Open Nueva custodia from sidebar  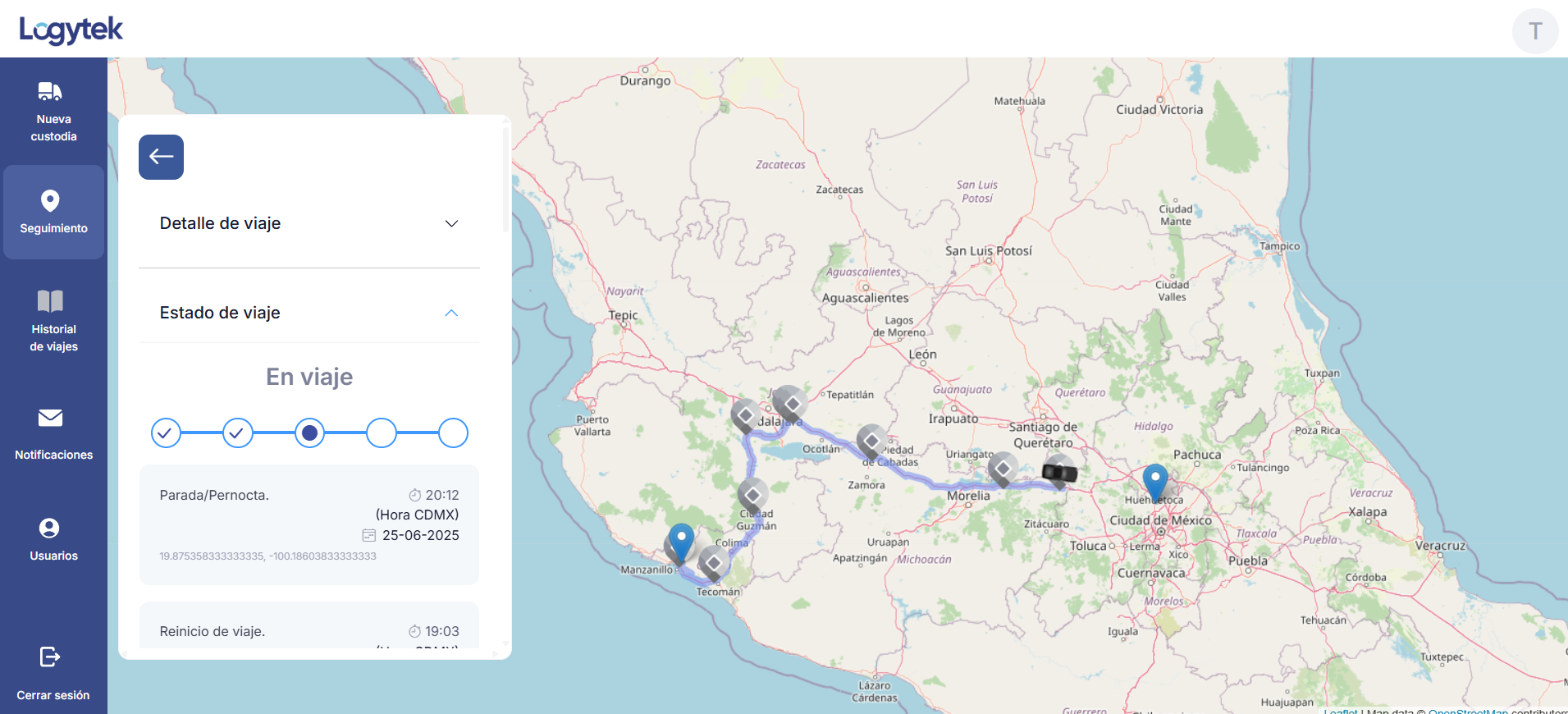(53, 112)
